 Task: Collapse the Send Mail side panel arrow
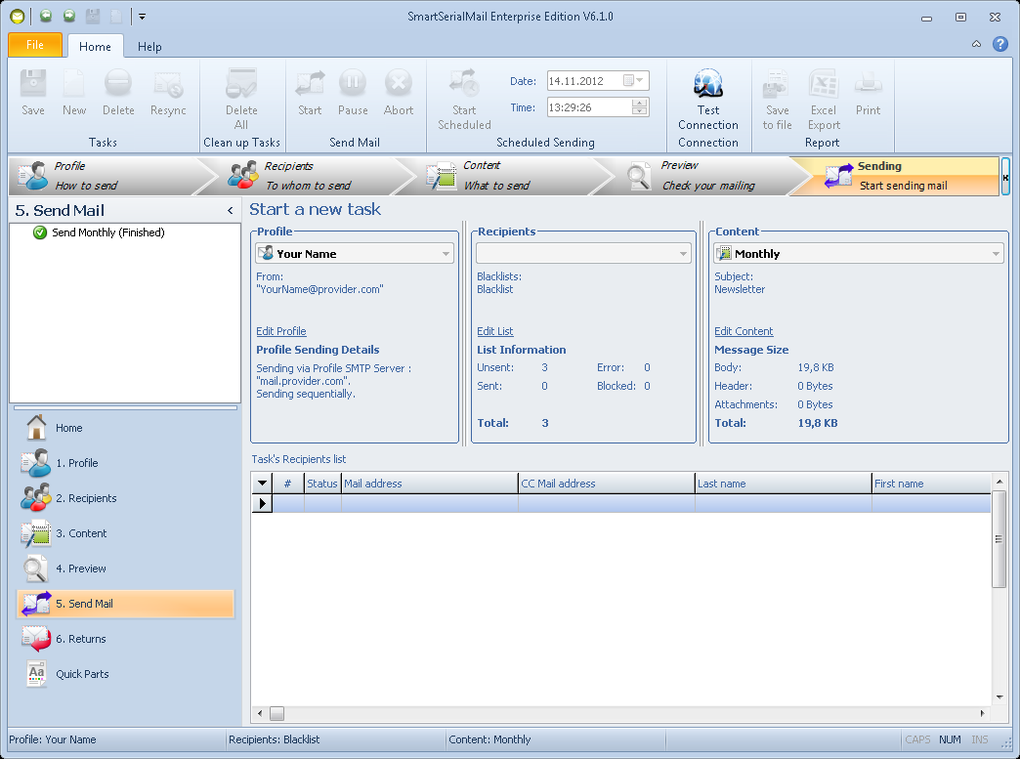coord(230,210)
